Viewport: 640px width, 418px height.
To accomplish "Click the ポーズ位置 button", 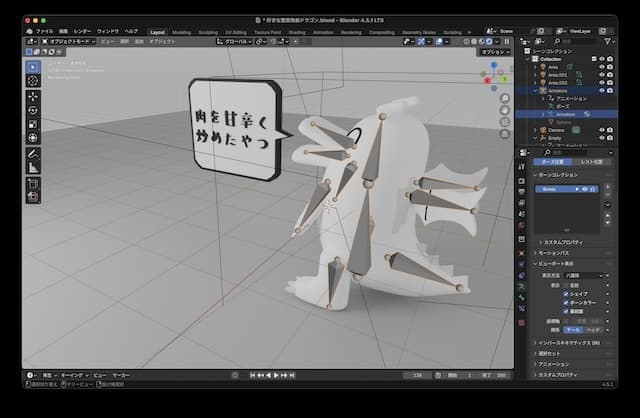I will point(550,161).
